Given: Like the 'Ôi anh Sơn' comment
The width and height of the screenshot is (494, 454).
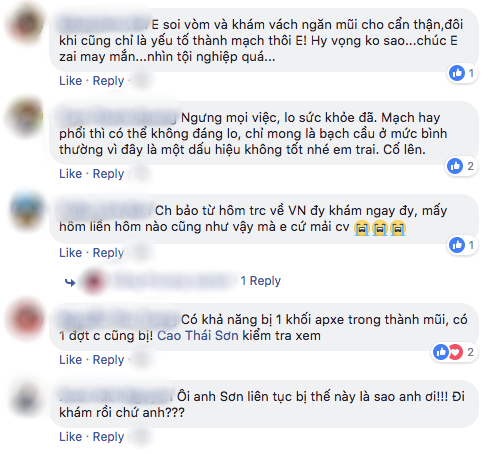Looking at the screenshot, I should point(70,437).
